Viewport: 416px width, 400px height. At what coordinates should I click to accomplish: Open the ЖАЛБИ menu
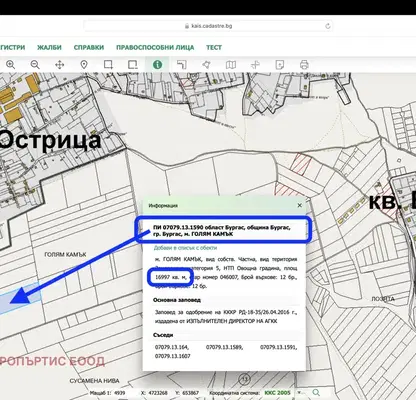pos(49,47)
